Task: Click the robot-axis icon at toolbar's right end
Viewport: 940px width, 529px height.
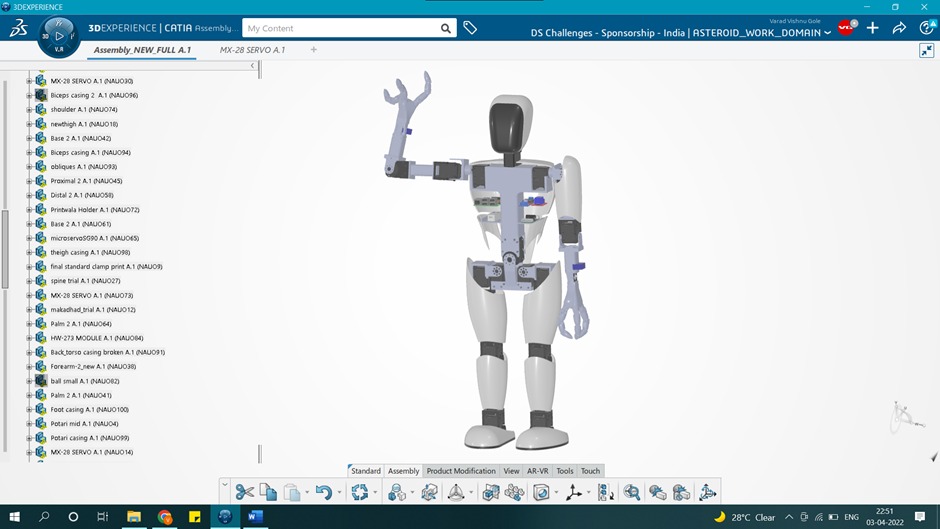Action: tap(708, 492)
